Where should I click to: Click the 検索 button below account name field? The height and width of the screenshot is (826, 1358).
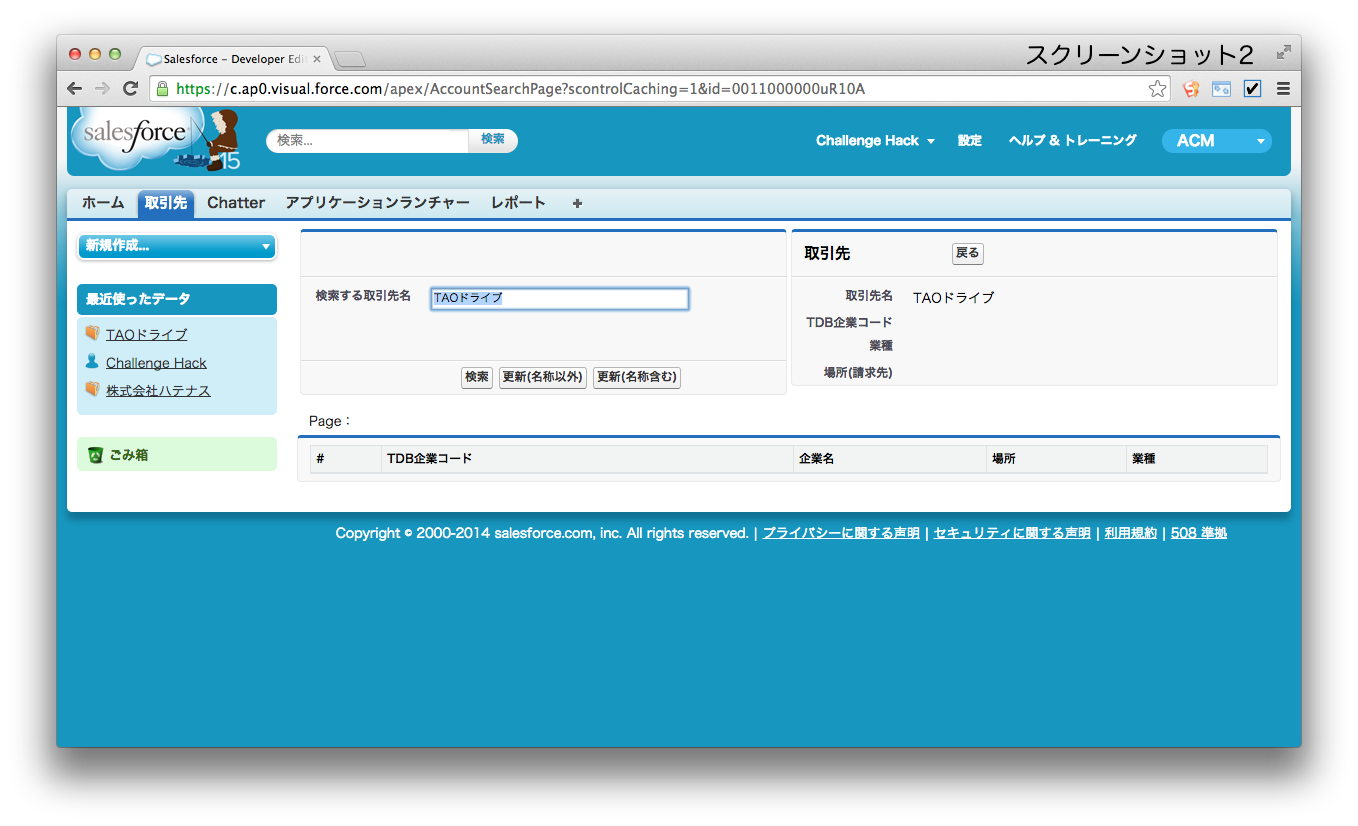(477, 377)
